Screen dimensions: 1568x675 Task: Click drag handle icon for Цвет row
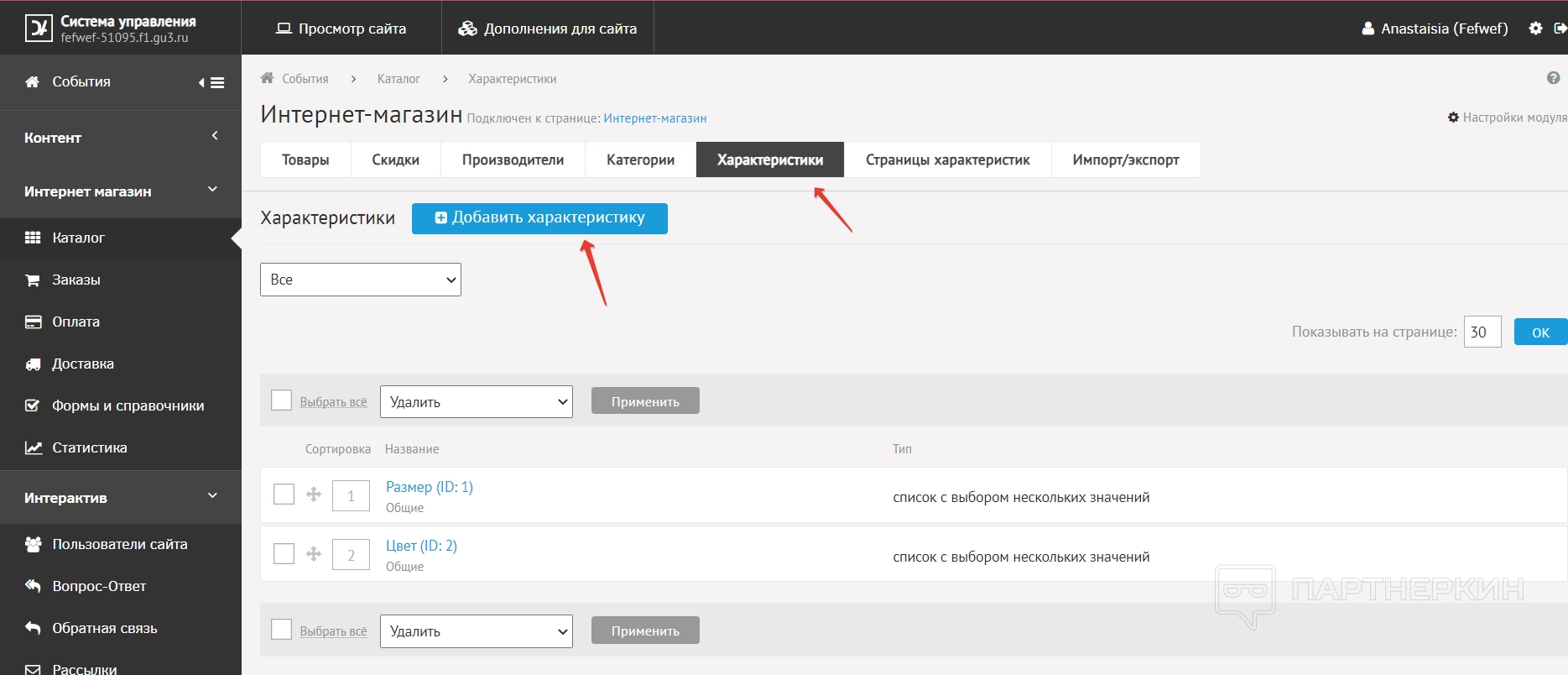click(x=314, y=554)
